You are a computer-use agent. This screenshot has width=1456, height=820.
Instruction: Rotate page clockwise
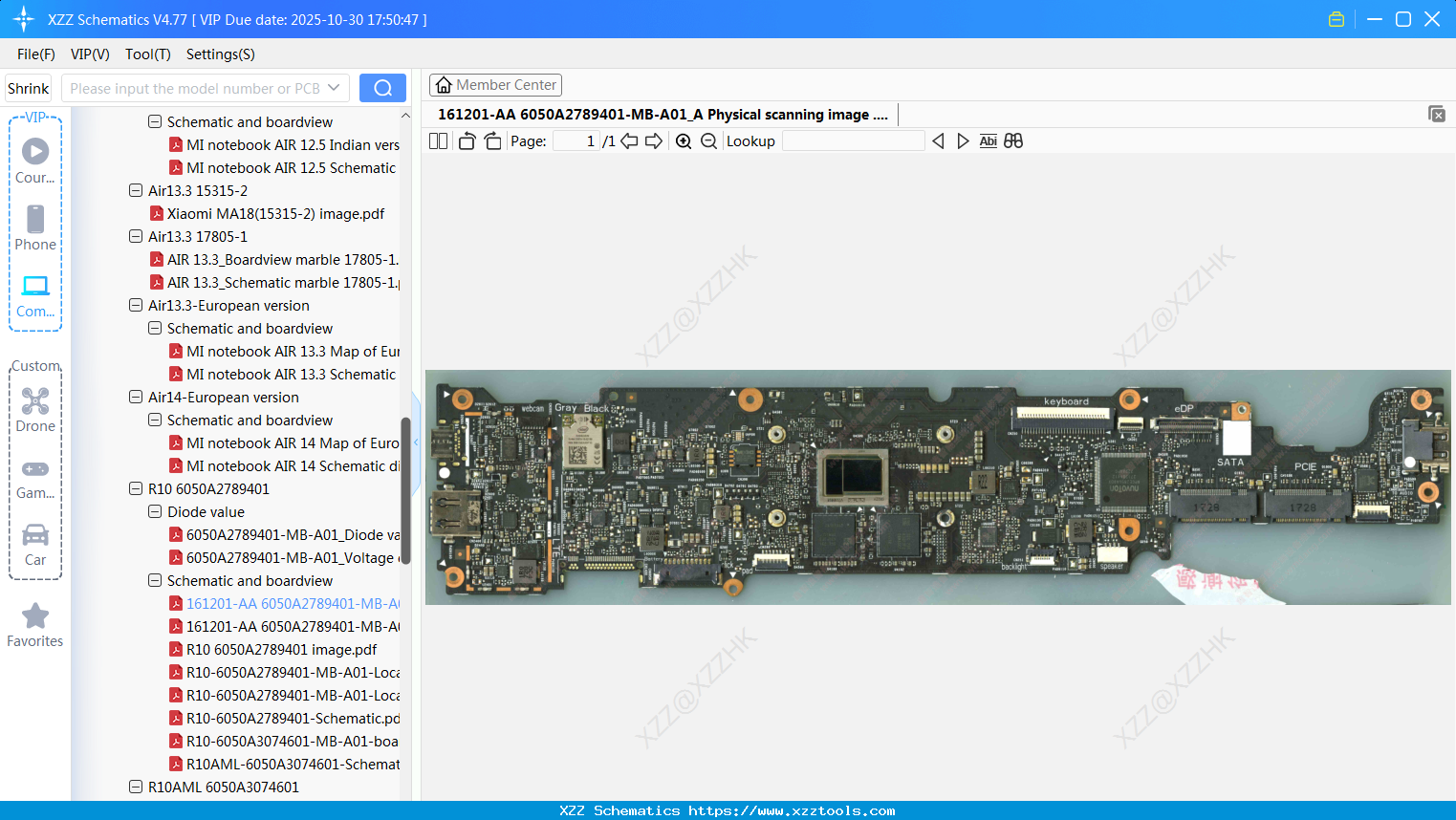pyautogui.click(x=492, y=141)
